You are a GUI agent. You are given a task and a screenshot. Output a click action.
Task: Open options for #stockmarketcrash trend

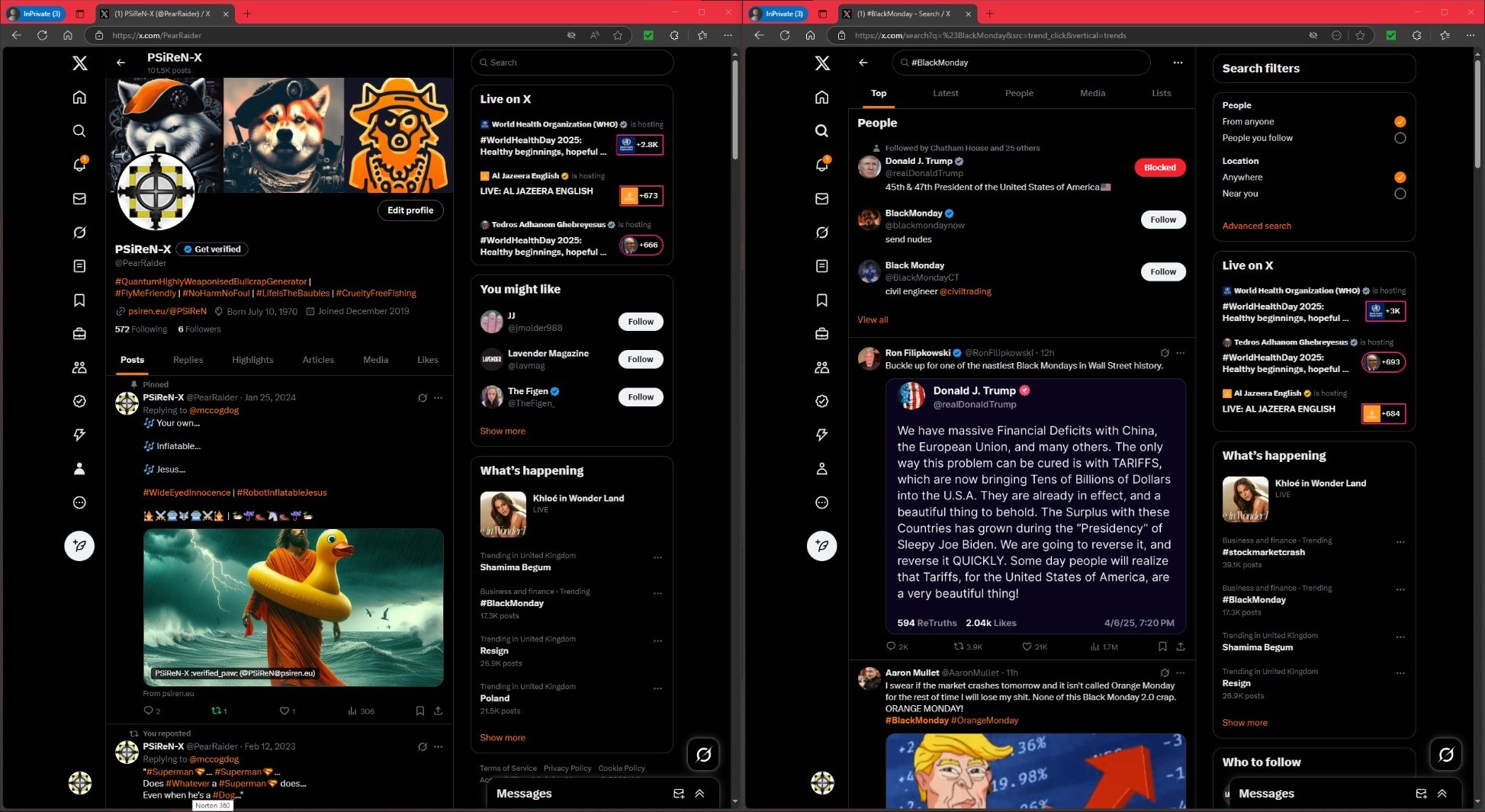coord(1400,542)
